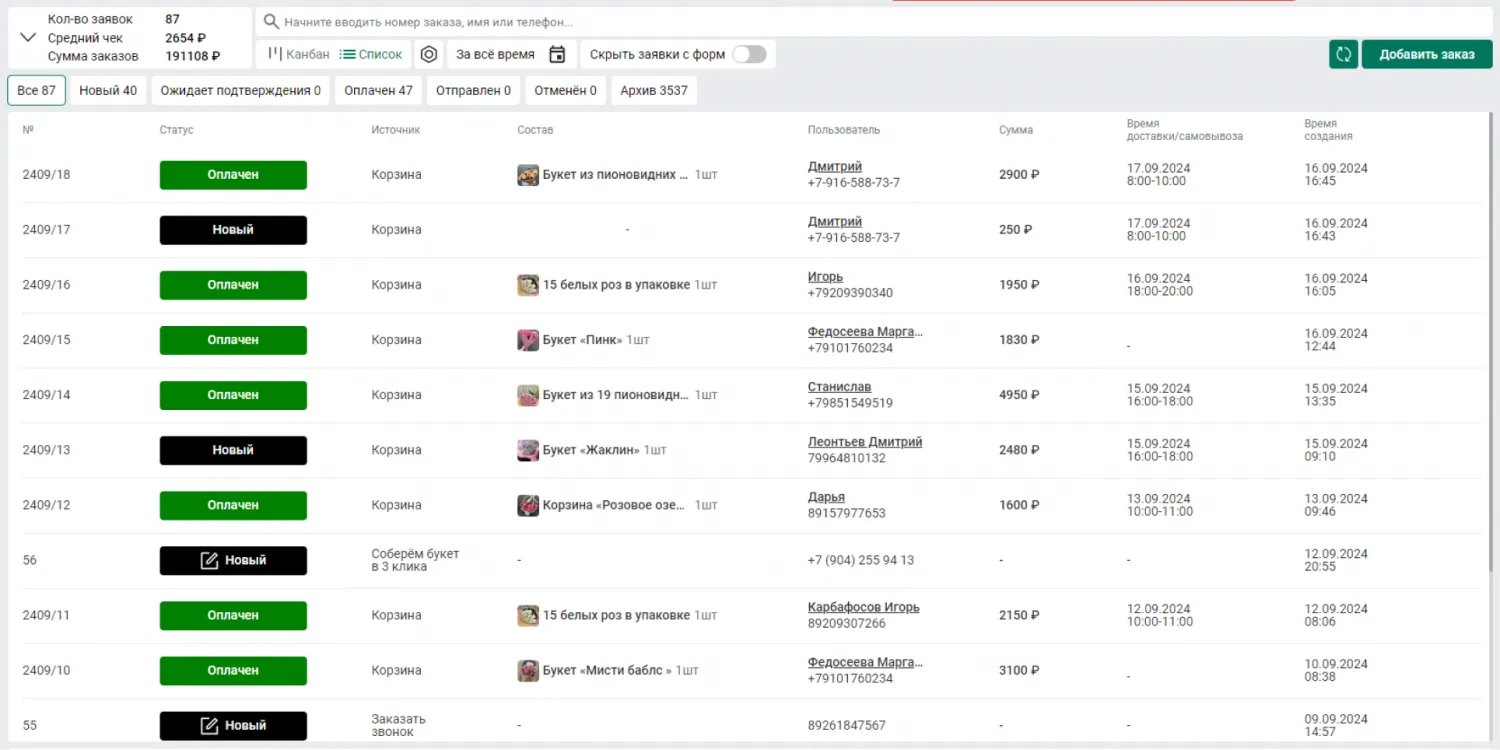Viewport: 1500px width, 750px height.
Task: Click the Букет «Пинк» product thumbnail
Action: click(x=528, y=340)
